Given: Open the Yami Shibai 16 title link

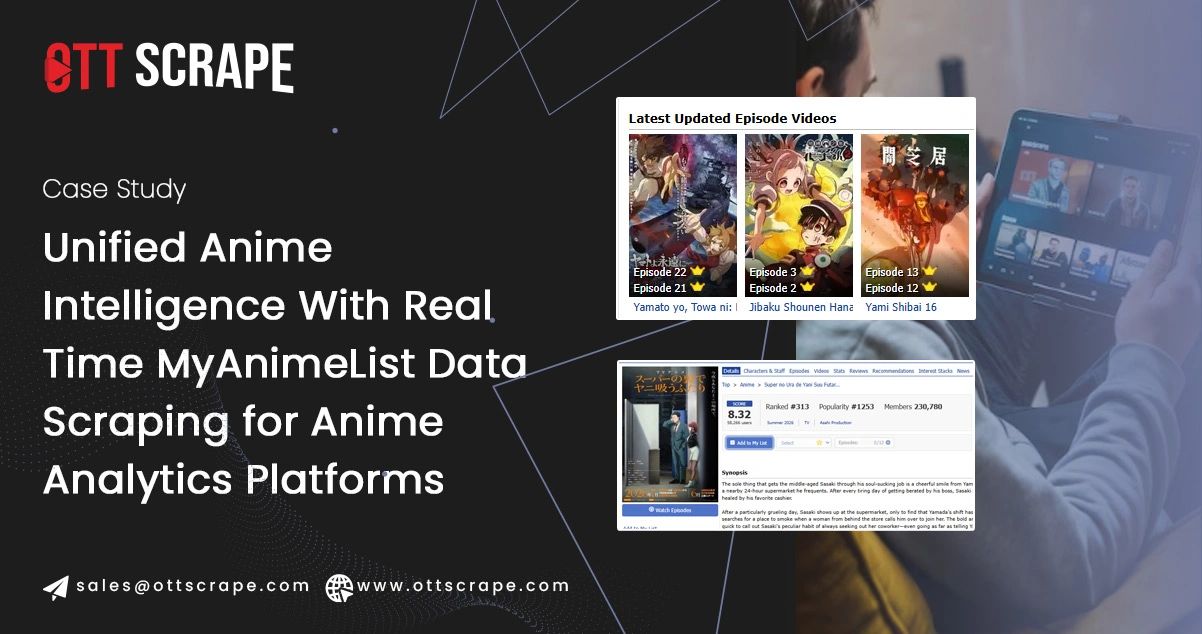Looking at the screenshot, I should pos(901,307).
